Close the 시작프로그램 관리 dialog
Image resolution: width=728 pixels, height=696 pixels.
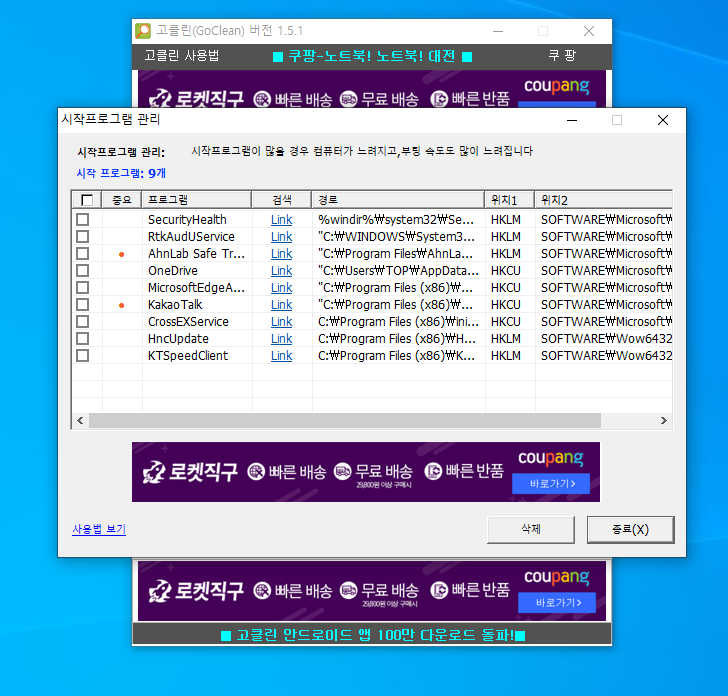[x=663, y=120]
